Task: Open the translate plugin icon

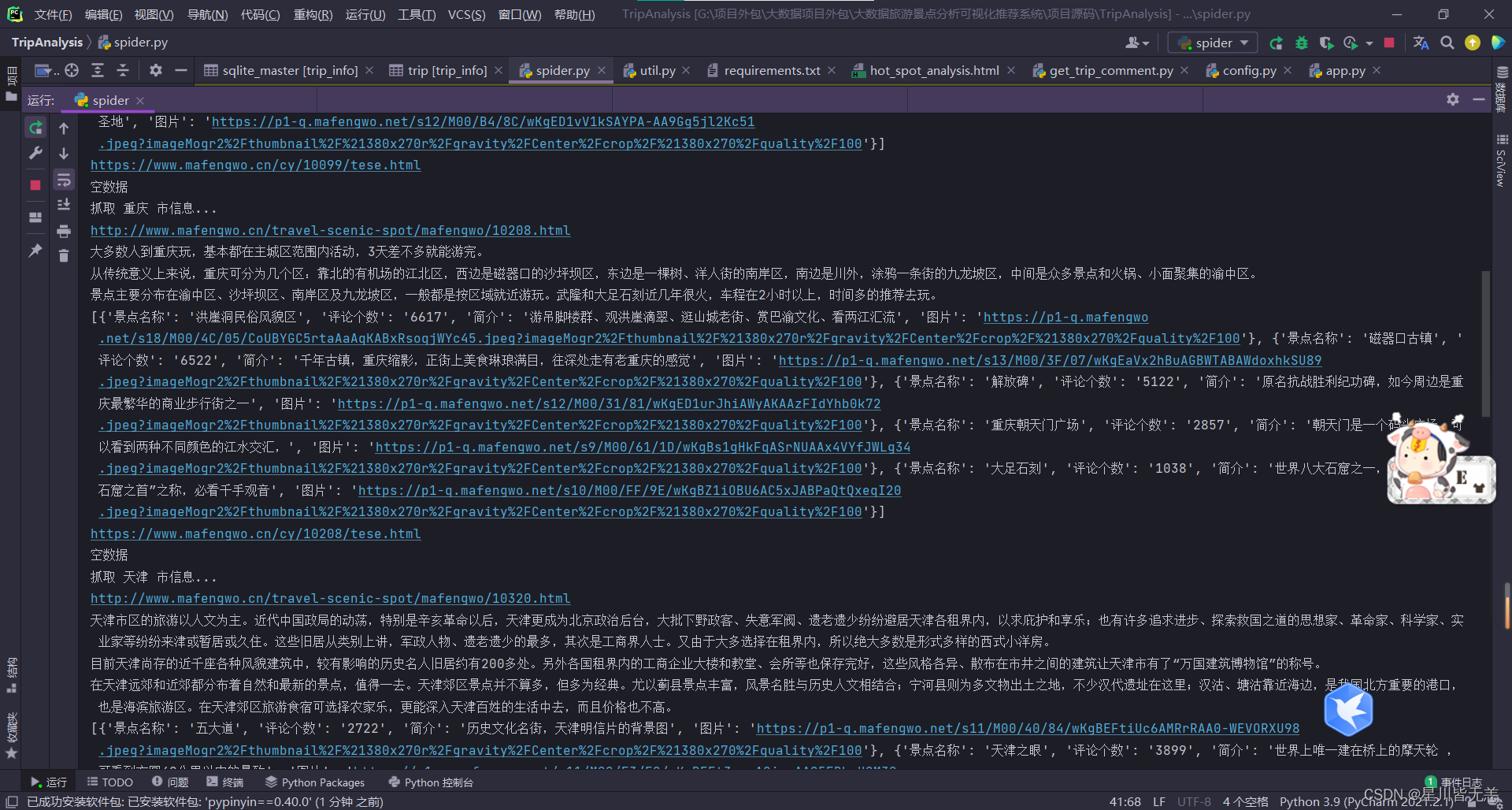Action: (x=1421, y=43)
